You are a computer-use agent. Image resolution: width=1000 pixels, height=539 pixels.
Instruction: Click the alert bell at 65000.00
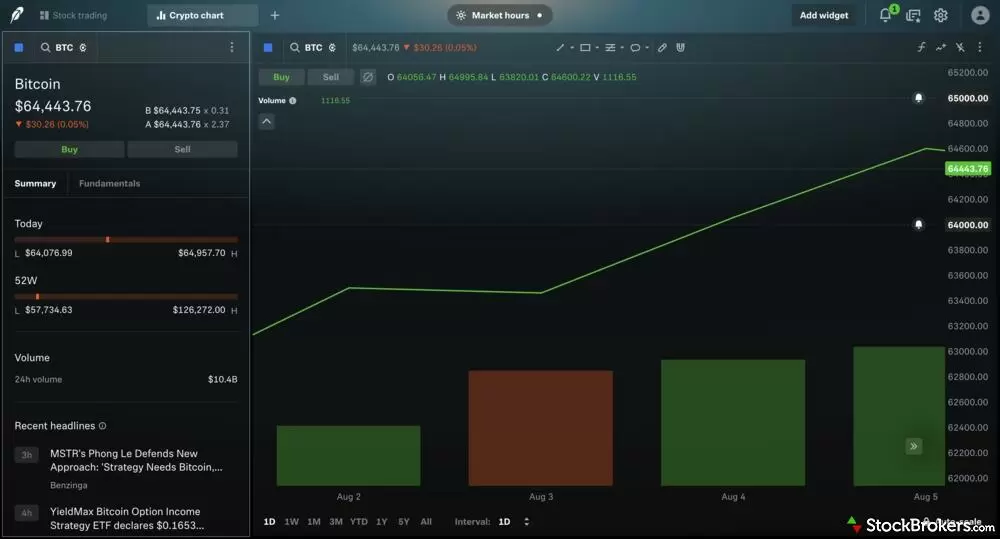click(x=918, y=98)
